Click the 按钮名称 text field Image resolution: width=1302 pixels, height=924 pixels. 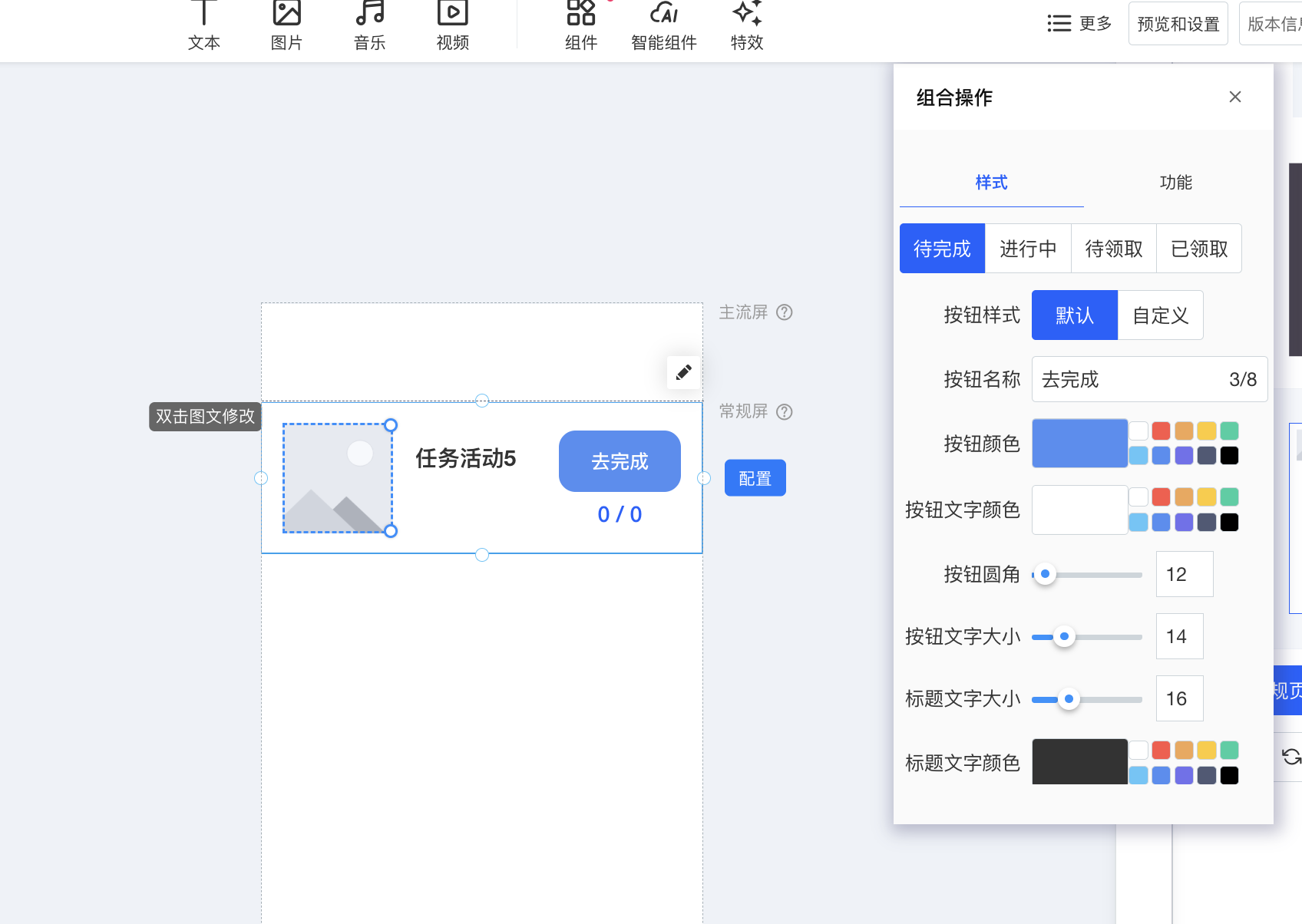pos(1129,379)
